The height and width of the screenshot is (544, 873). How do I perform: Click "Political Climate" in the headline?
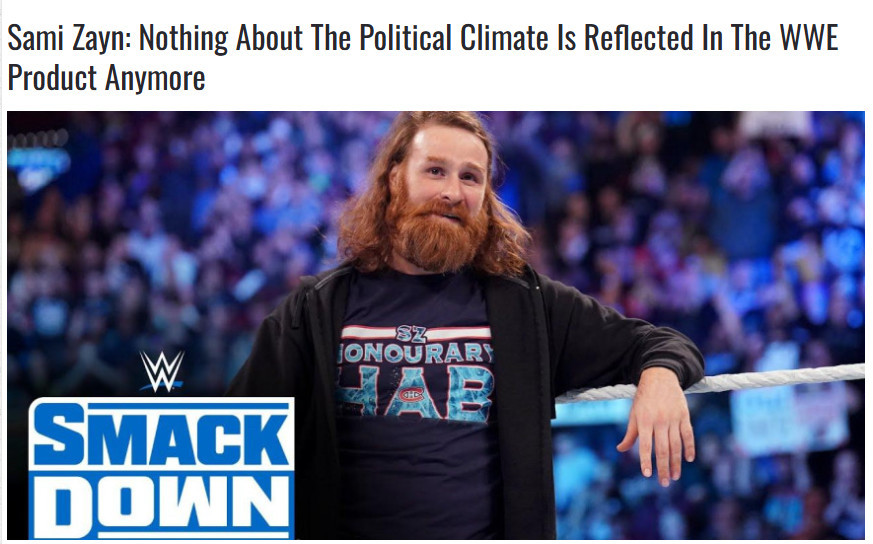[x=453, y=37]
